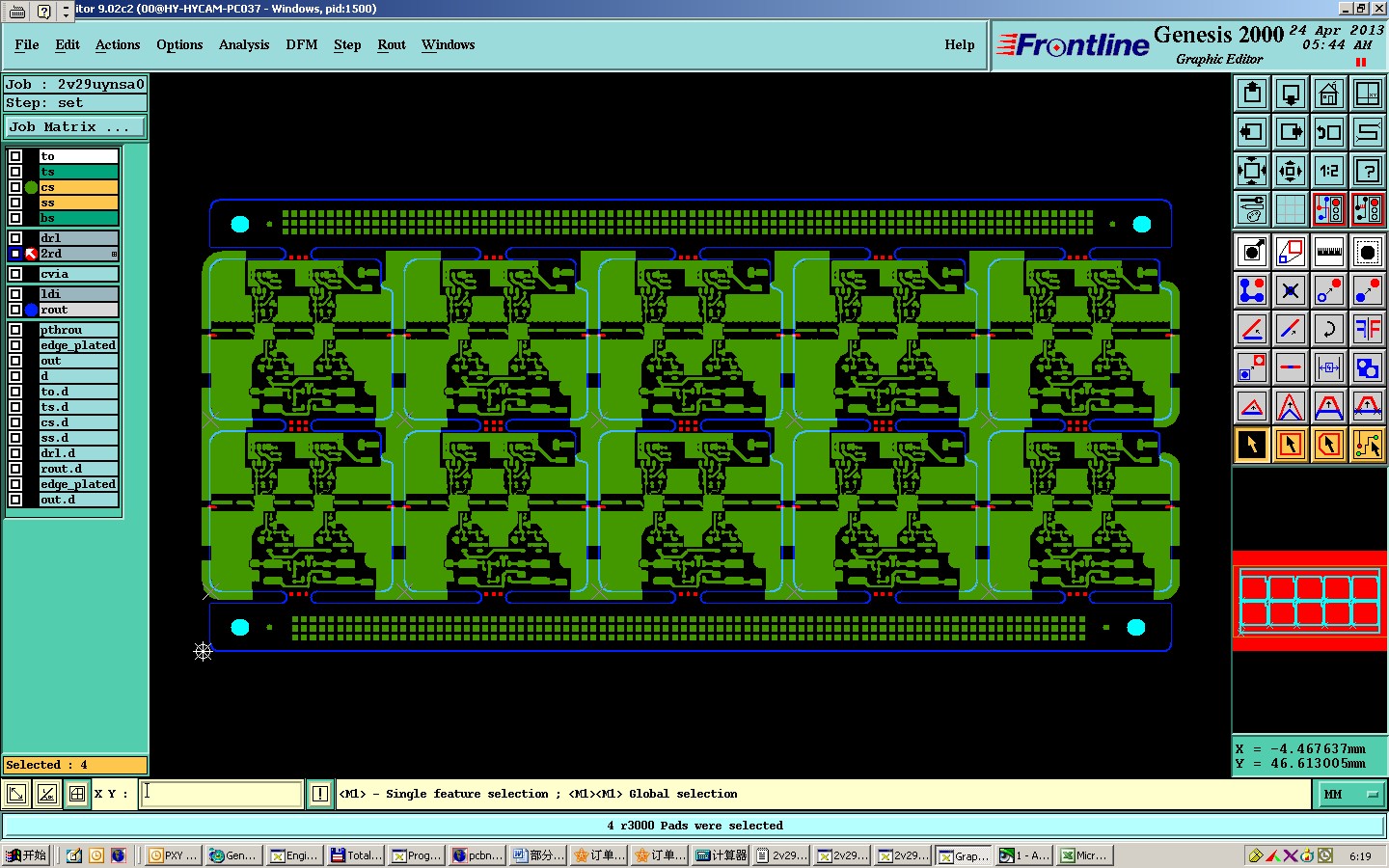1389x868 pixels.
Task: Toggle the checkbox for layer ts
Action: 15,172
